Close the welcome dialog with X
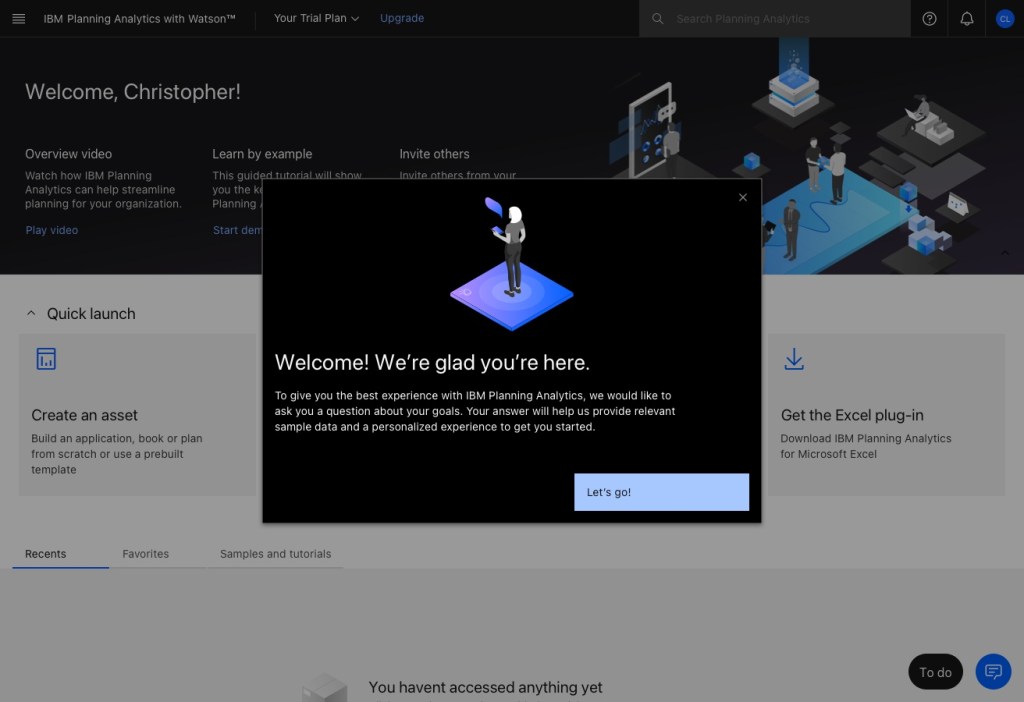This screenshot has width=1024, height=702. click(x=742, y=197)
